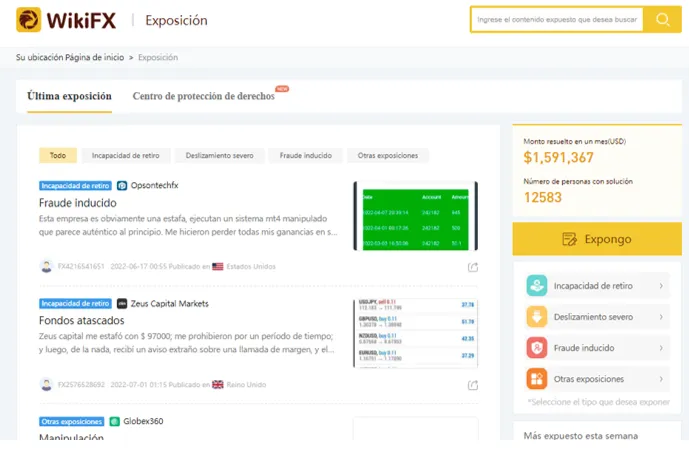This screenshot has width=689, height=451.
Task: Click user avatar of FX4216541651
Action: [x=46, y=266]
